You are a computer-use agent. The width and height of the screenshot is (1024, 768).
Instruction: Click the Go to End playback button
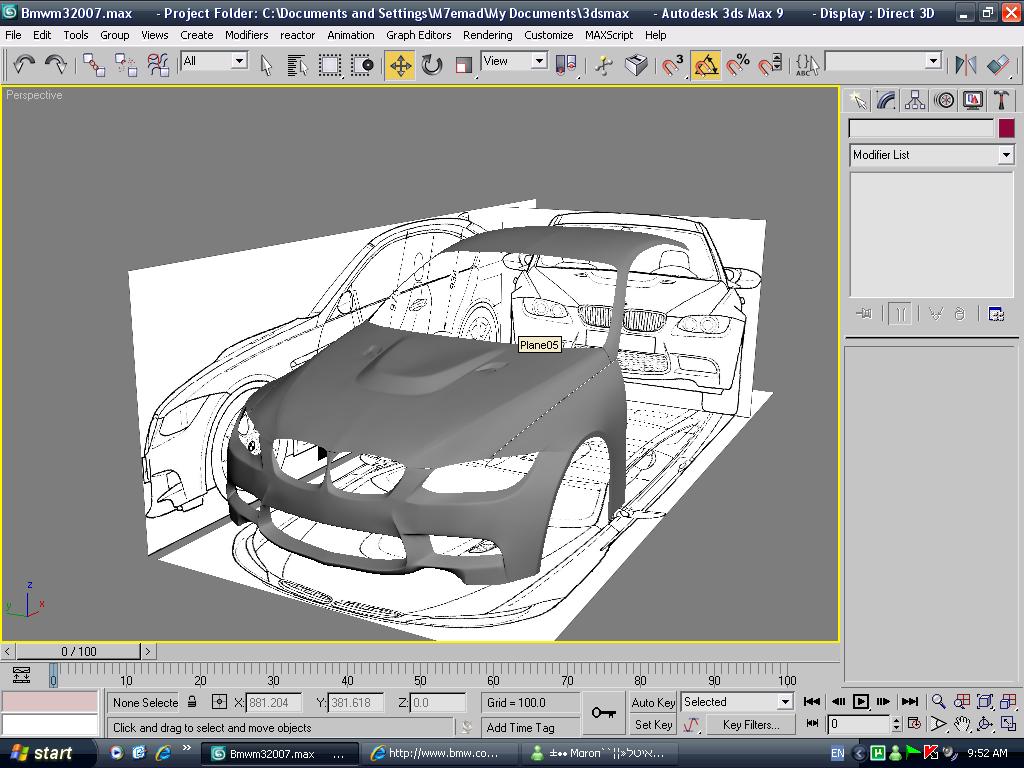(x=910, y=701)
